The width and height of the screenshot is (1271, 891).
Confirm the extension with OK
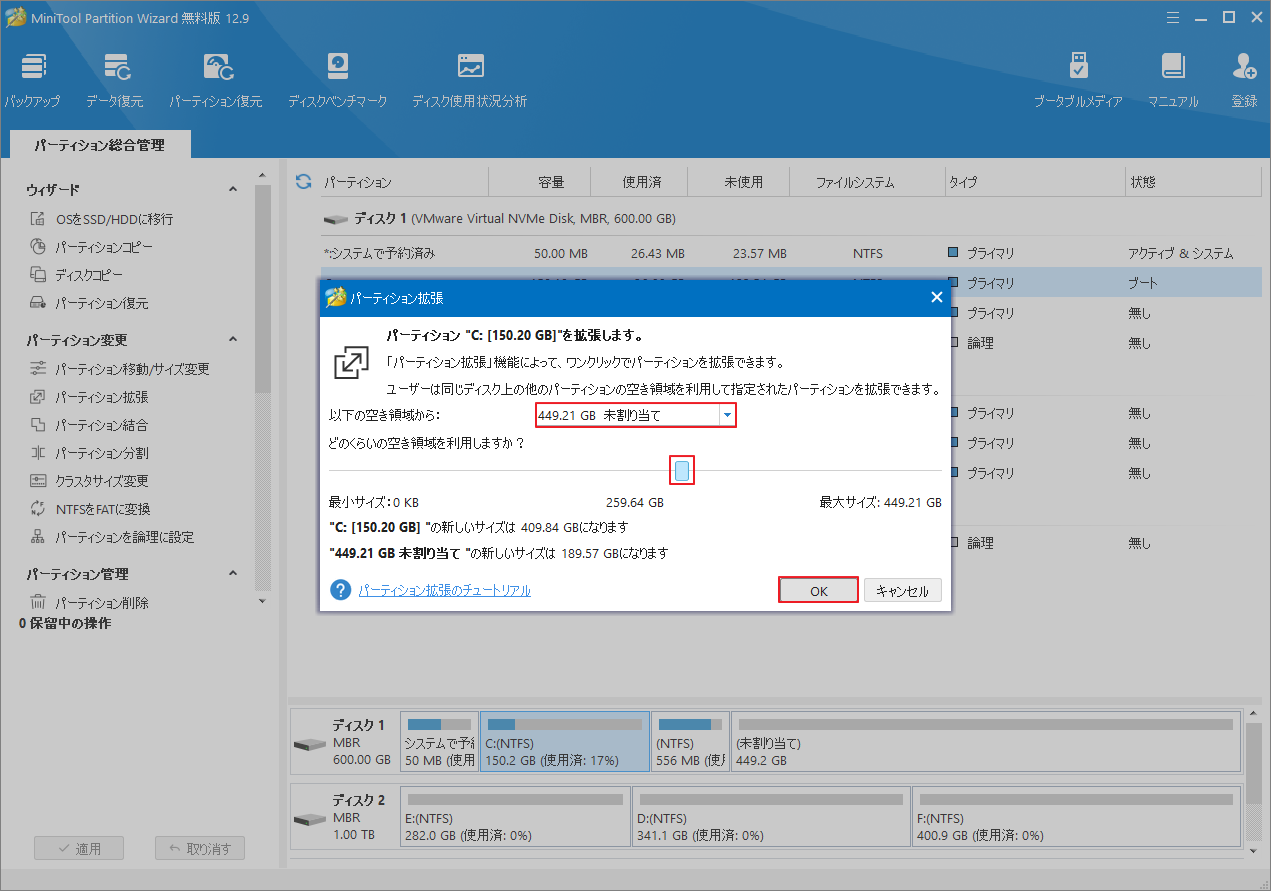pos(819,591)
